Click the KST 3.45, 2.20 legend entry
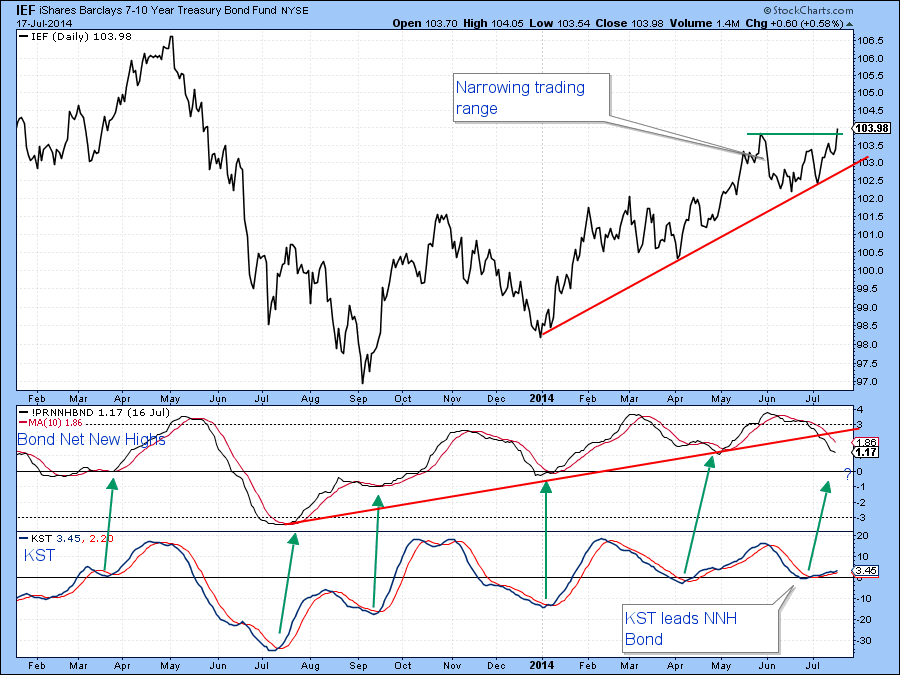 (x=66, y=538)
